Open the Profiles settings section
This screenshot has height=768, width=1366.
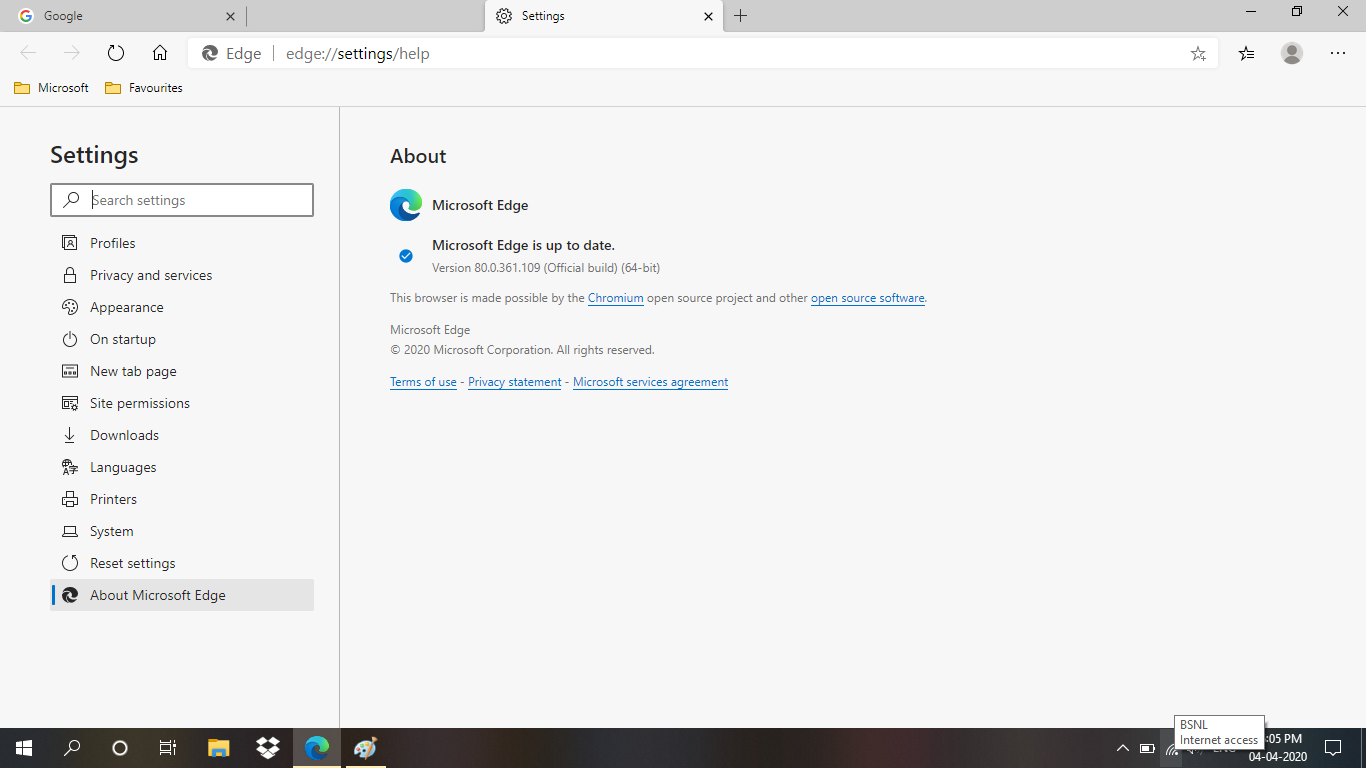(x=182, y=243)
